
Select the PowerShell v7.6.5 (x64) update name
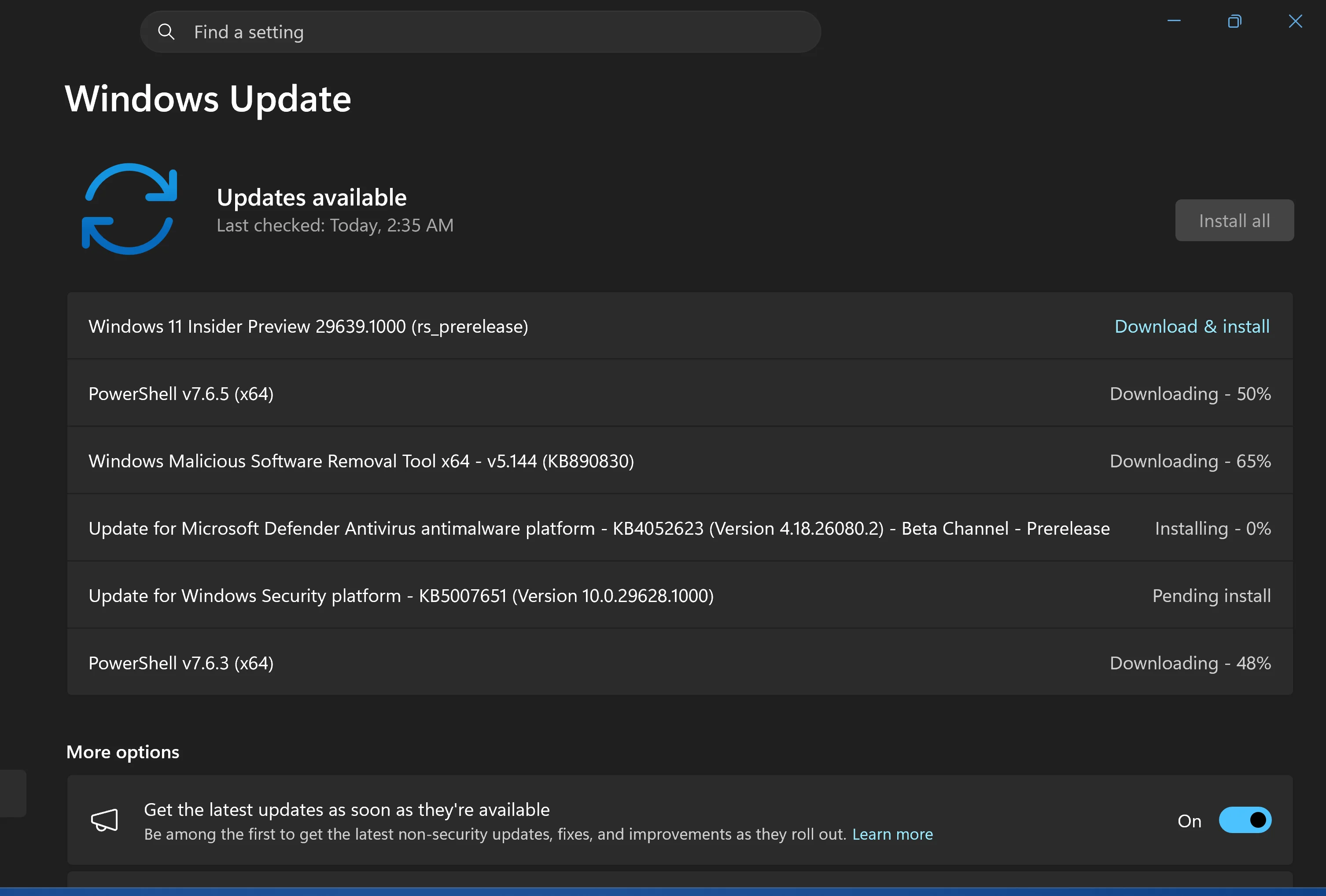click(181, 393)
